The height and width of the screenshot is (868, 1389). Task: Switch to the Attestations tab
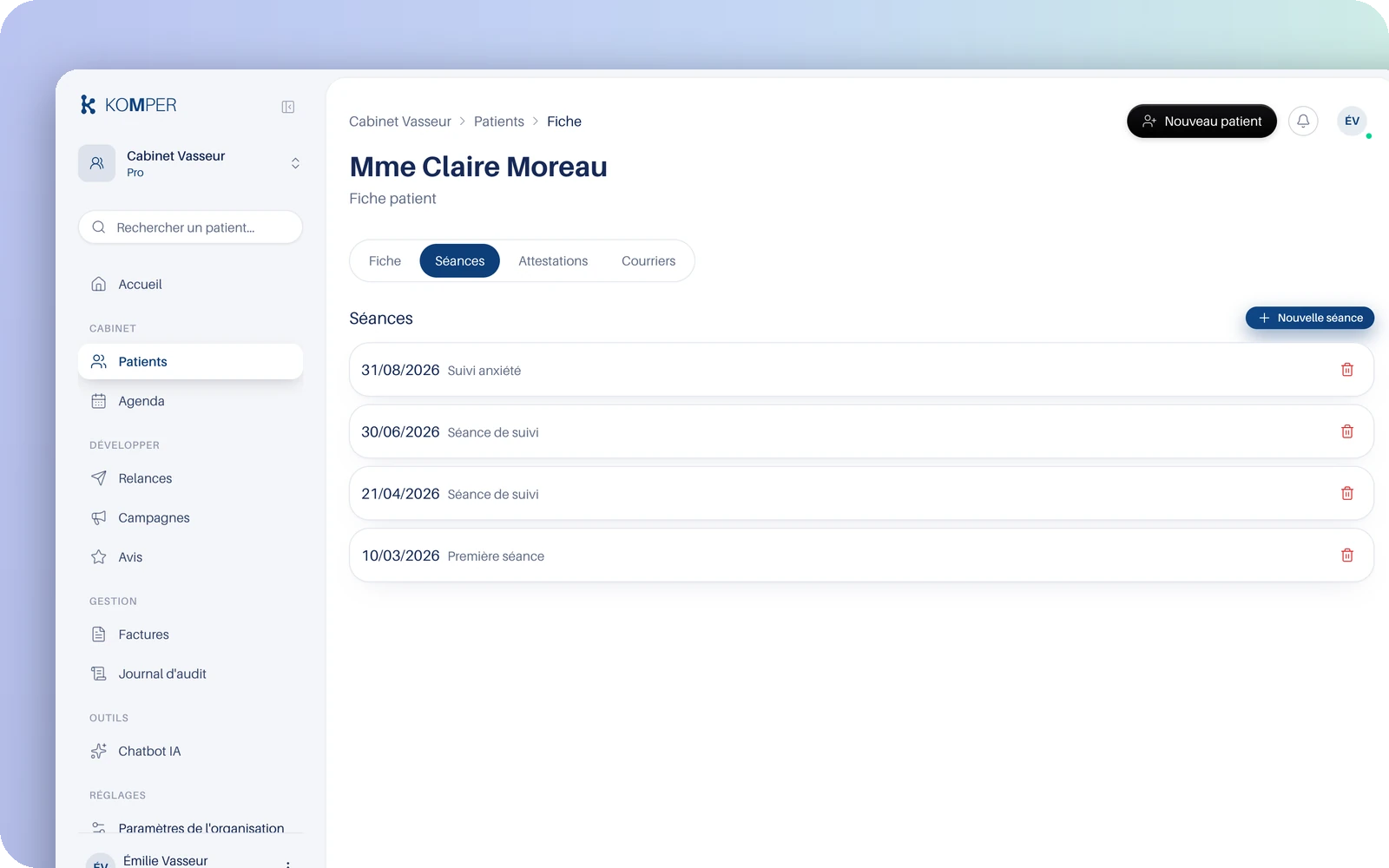553,261
